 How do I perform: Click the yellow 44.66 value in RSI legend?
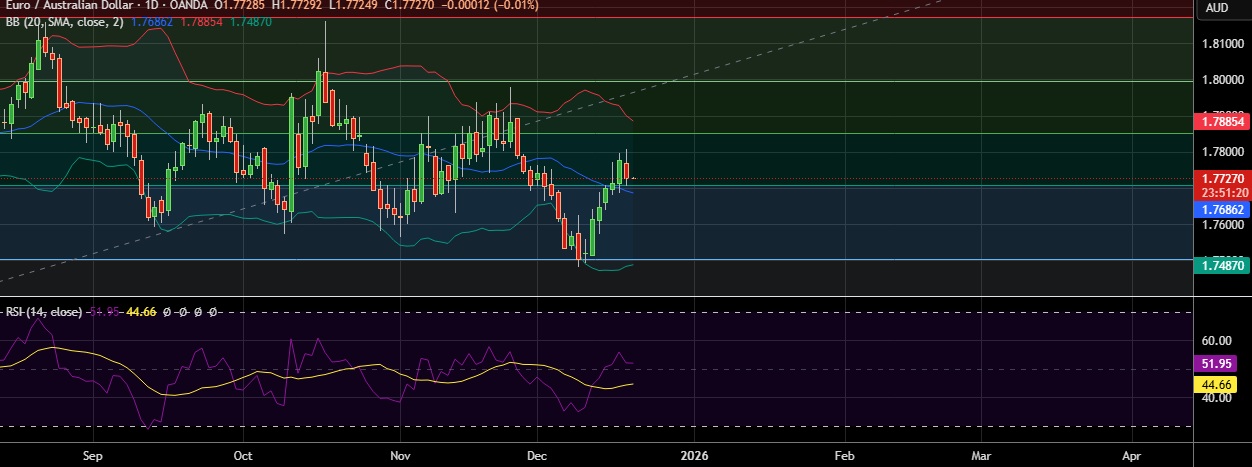143,312
